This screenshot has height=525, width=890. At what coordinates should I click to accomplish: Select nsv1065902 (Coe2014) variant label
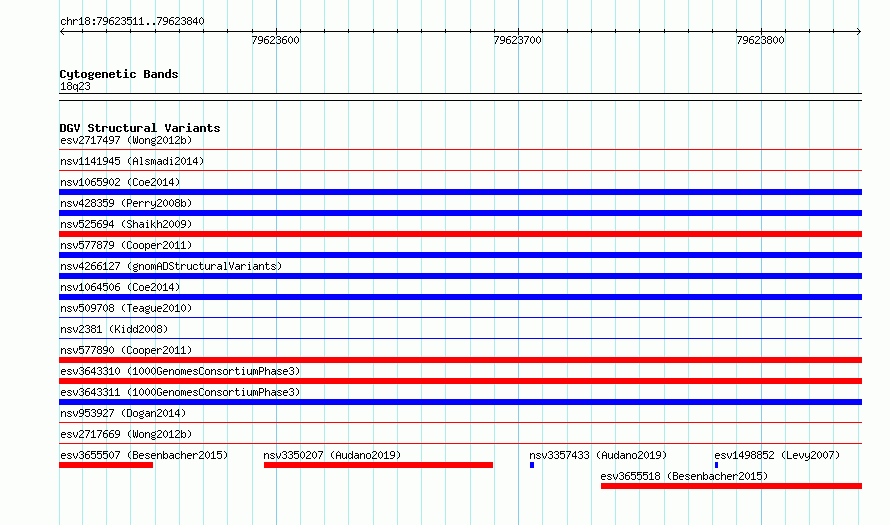tap(120, 182)
